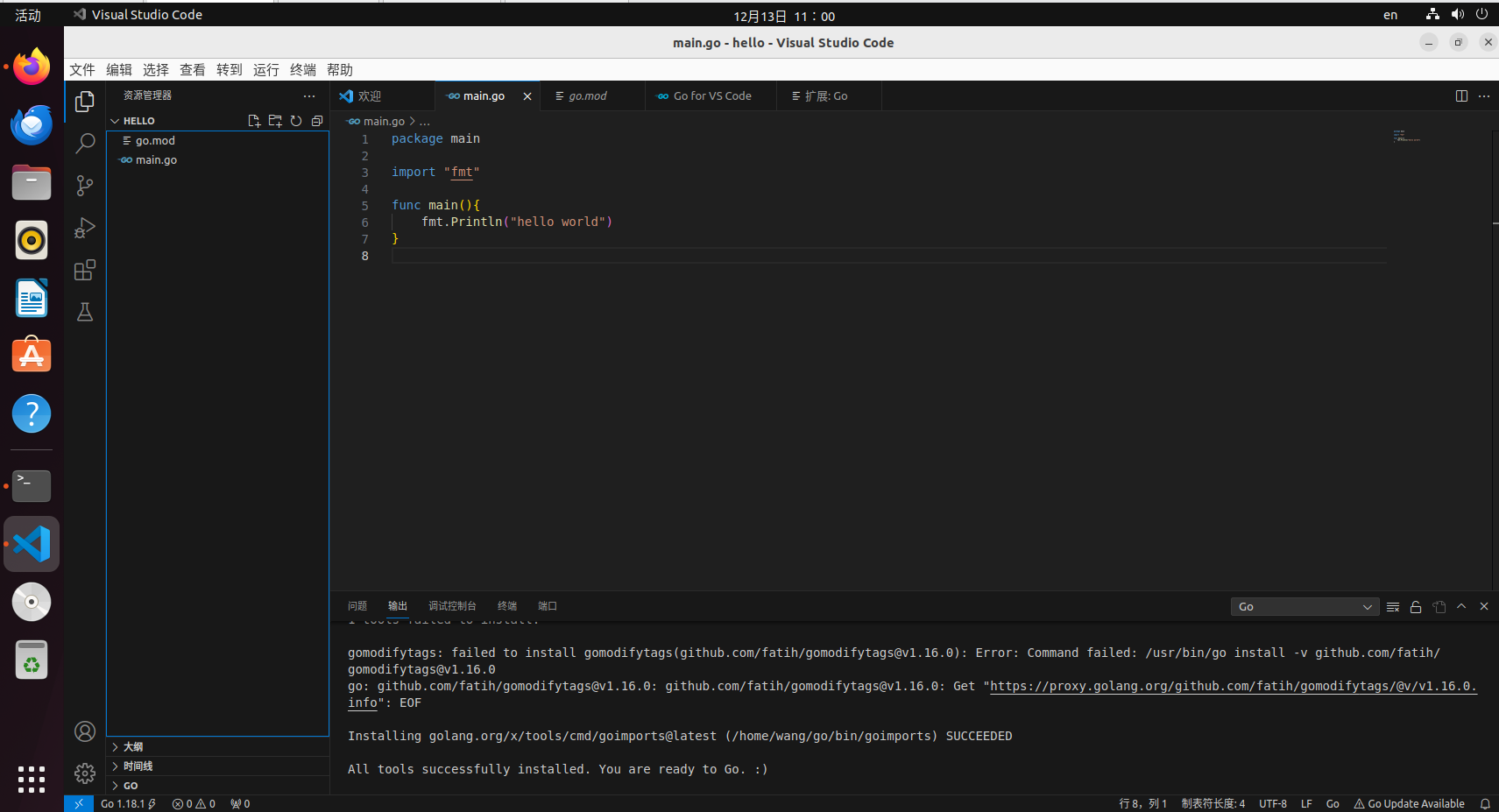Screen dimensions: 1499x812
Task: Open the Source Control view
Action: point(85,186)
